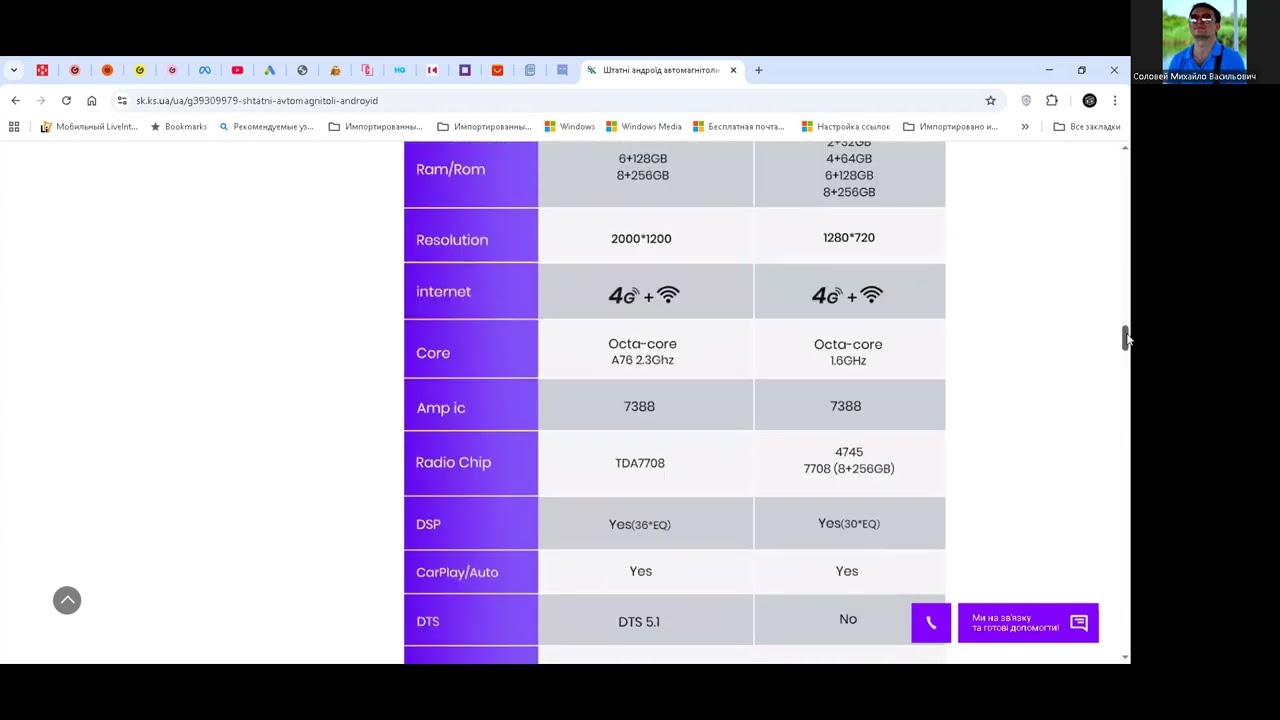Open the Ми на зв'язку chat widget
This screenshot has height=720, width=1280.
(x=1028, y=623)
